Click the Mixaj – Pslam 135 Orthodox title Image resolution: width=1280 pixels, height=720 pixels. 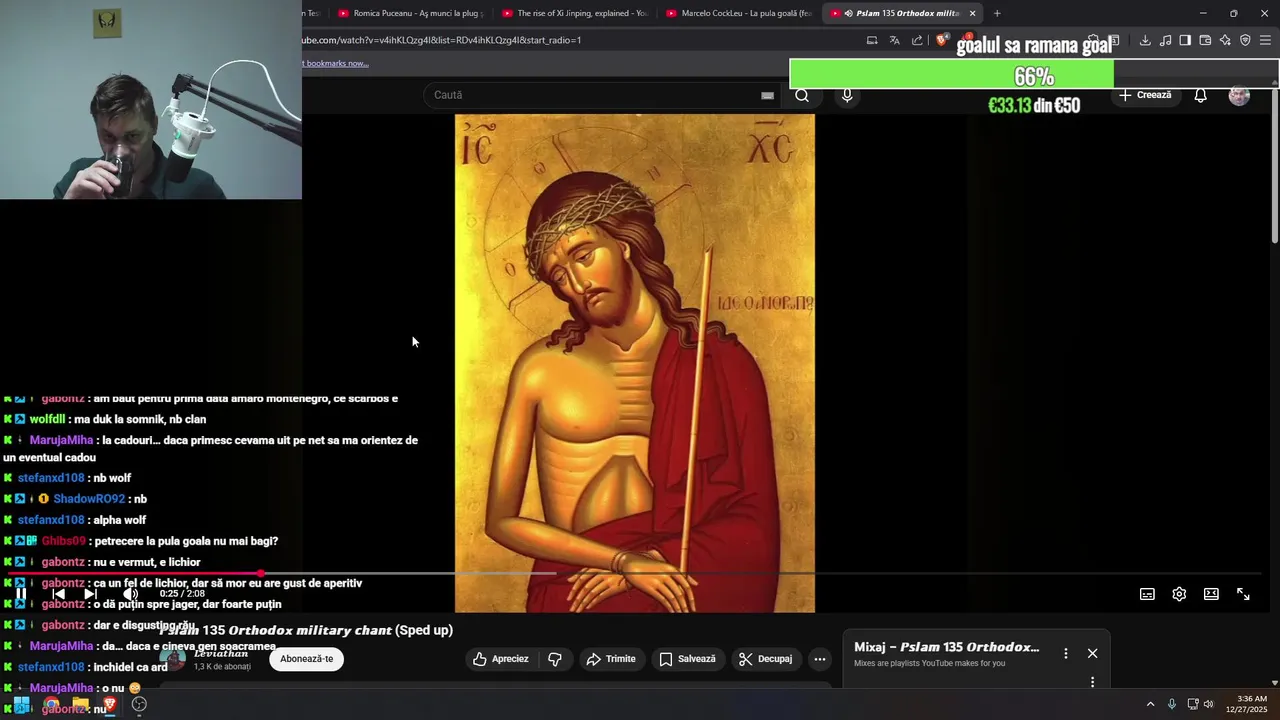click(x=946, y=647)
